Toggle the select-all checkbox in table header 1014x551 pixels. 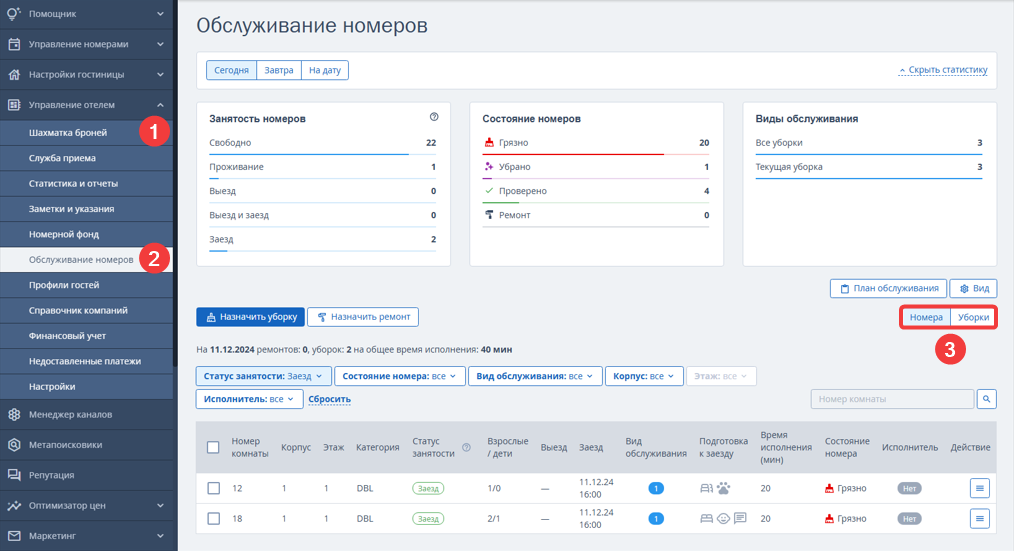(213, 448)
